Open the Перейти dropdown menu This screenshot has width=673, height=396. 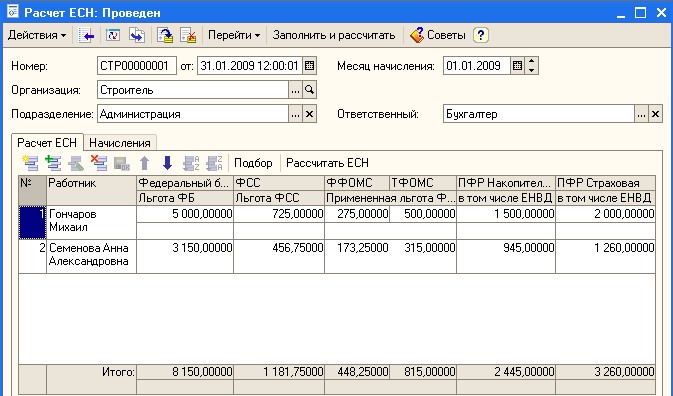tap(234, 35)
